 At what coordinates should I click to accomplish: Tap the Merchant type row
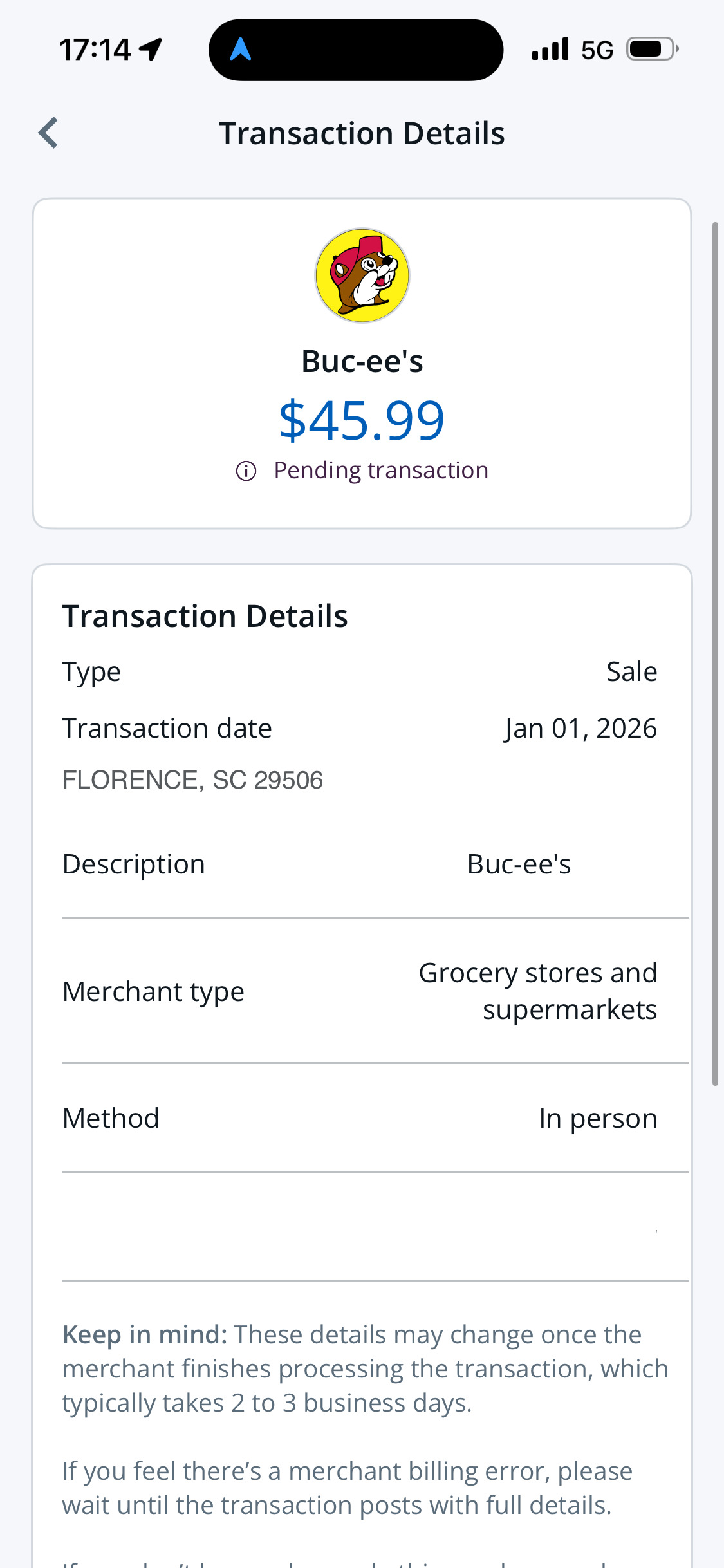click(x=360, y=991)
